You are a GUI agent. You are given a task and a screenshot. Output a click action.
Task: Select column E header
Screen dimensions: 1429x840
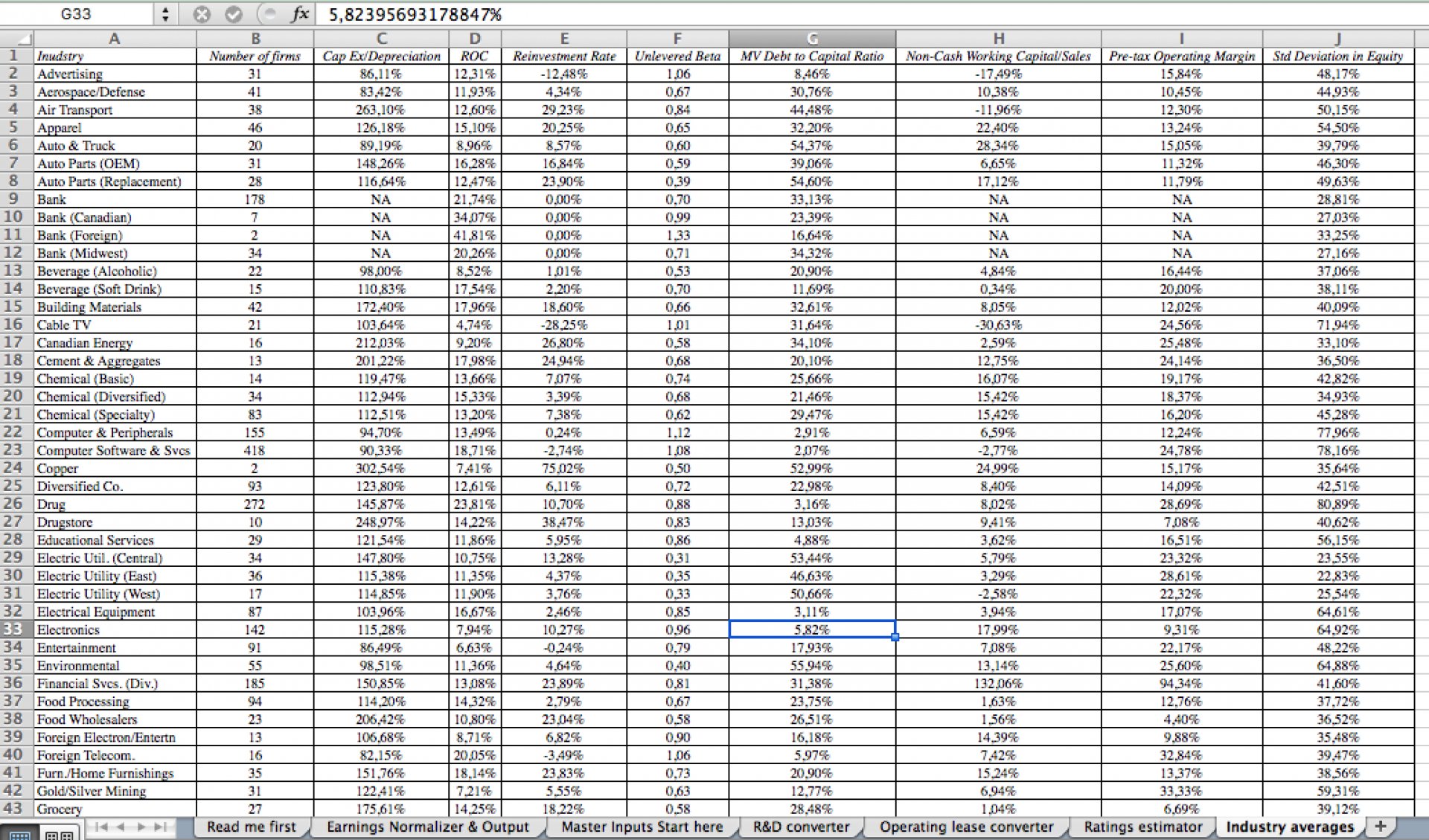564,39
